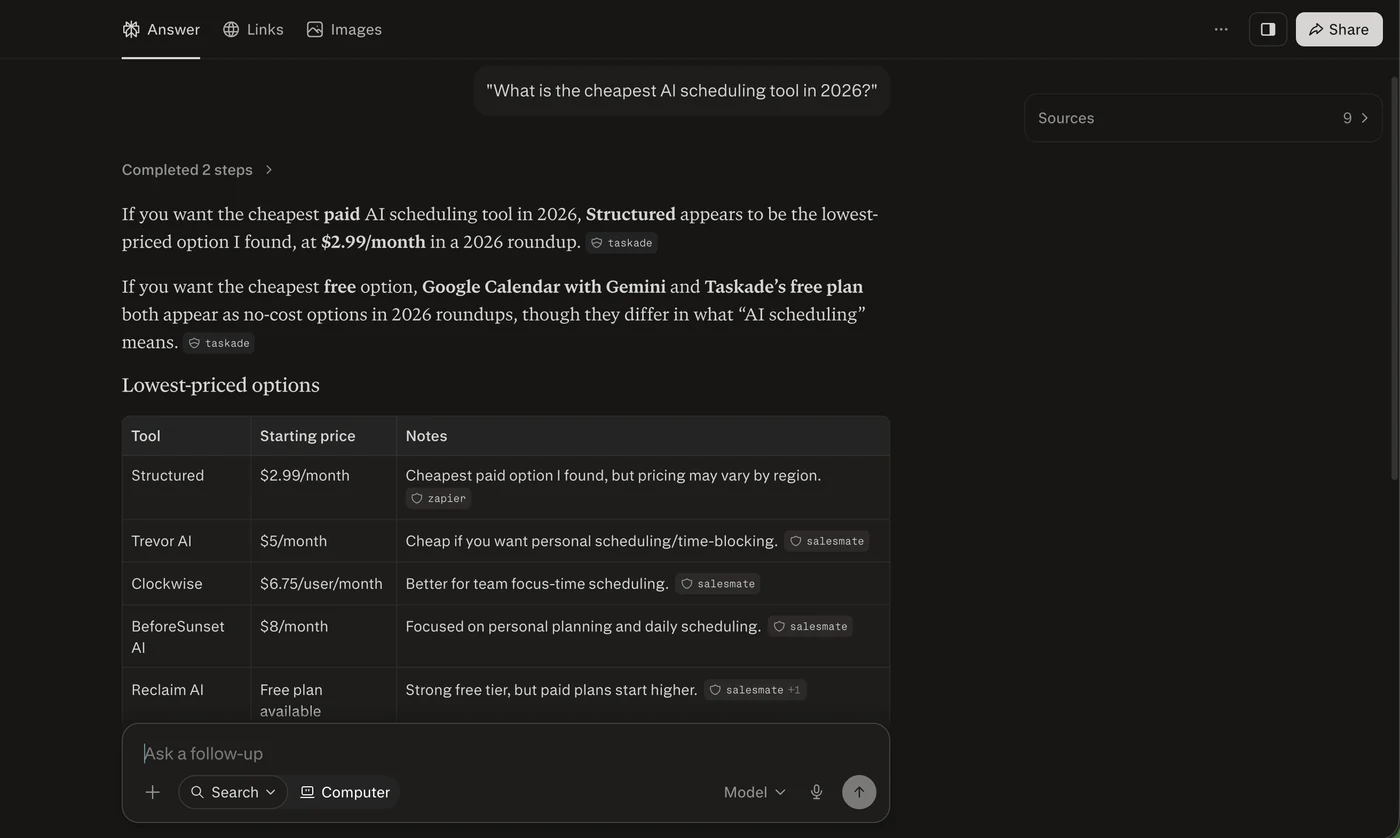Screen dimensions: 1400x838
Task: Switch to the Answer tab
Action: [x=161, y=29]
